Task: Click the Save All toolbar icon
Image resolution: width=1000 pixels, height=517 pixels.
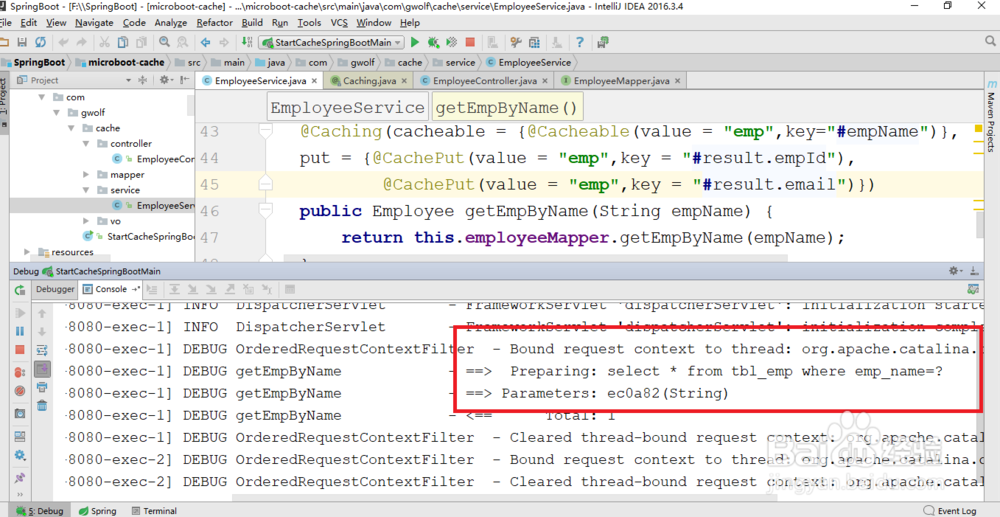Action: 22,43
